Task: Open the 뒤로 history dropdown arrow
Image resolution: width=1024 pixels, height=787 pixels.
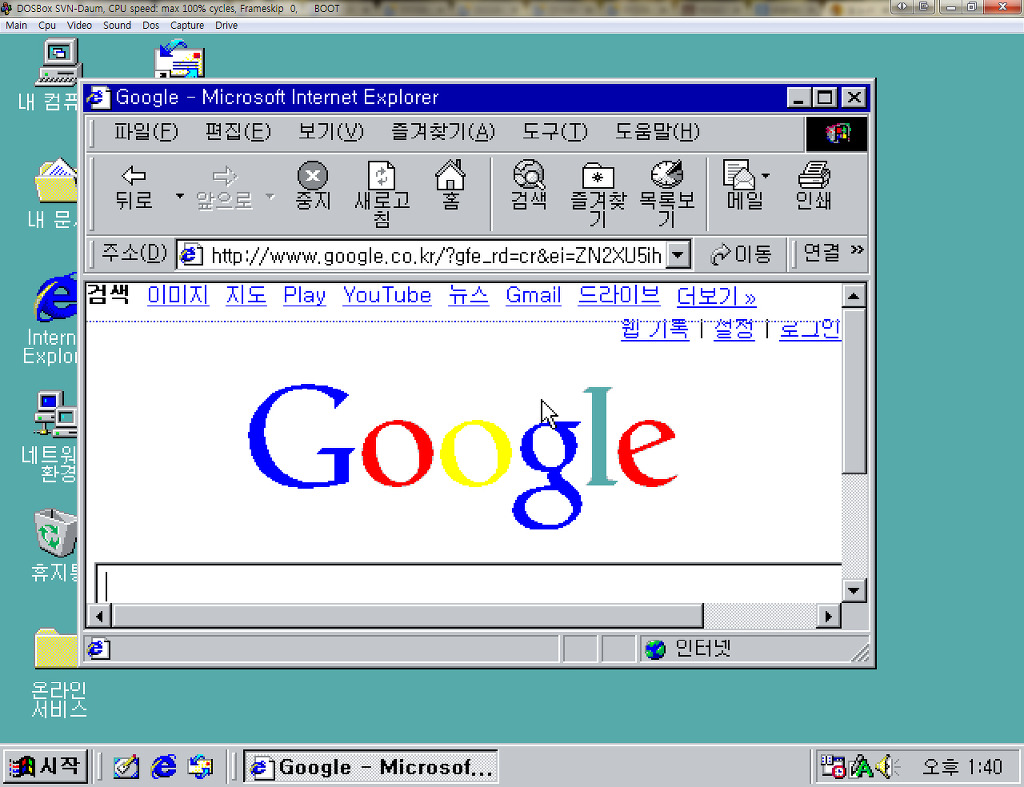Action: point(180,195)
